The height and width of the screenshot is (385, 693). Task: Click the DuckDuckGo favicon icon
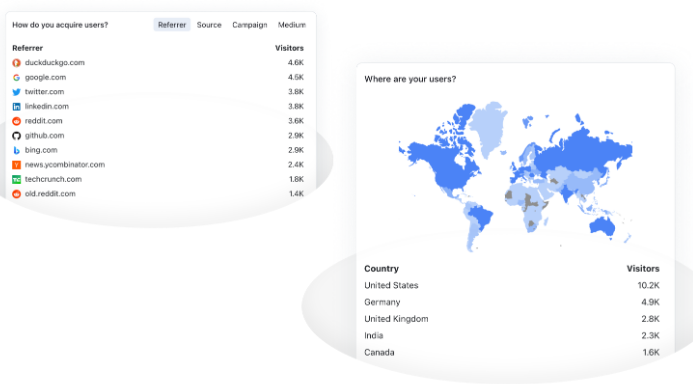[16, 63]
